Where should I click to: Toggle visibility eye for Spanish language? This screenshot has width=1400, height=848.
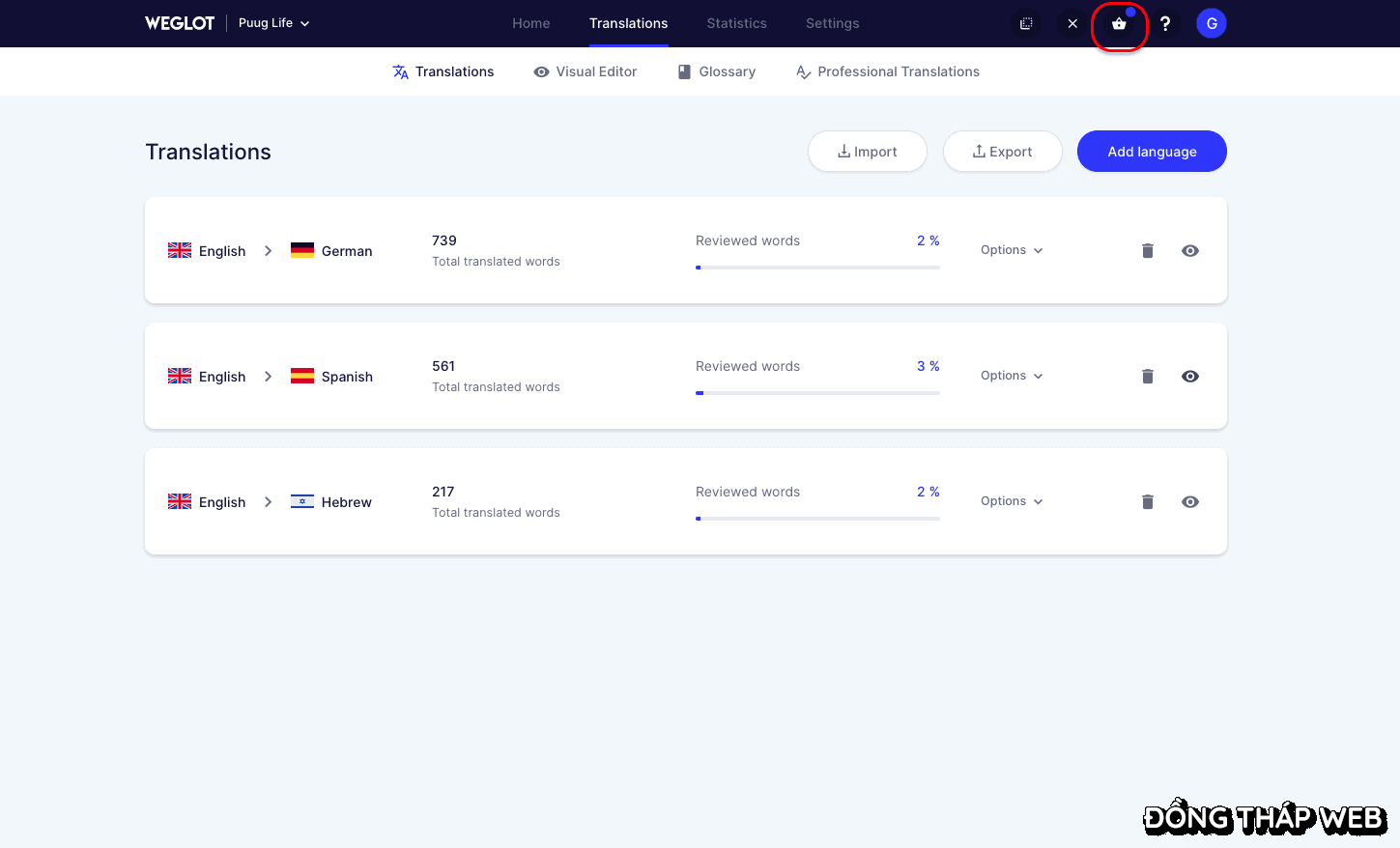[1190, 377]
